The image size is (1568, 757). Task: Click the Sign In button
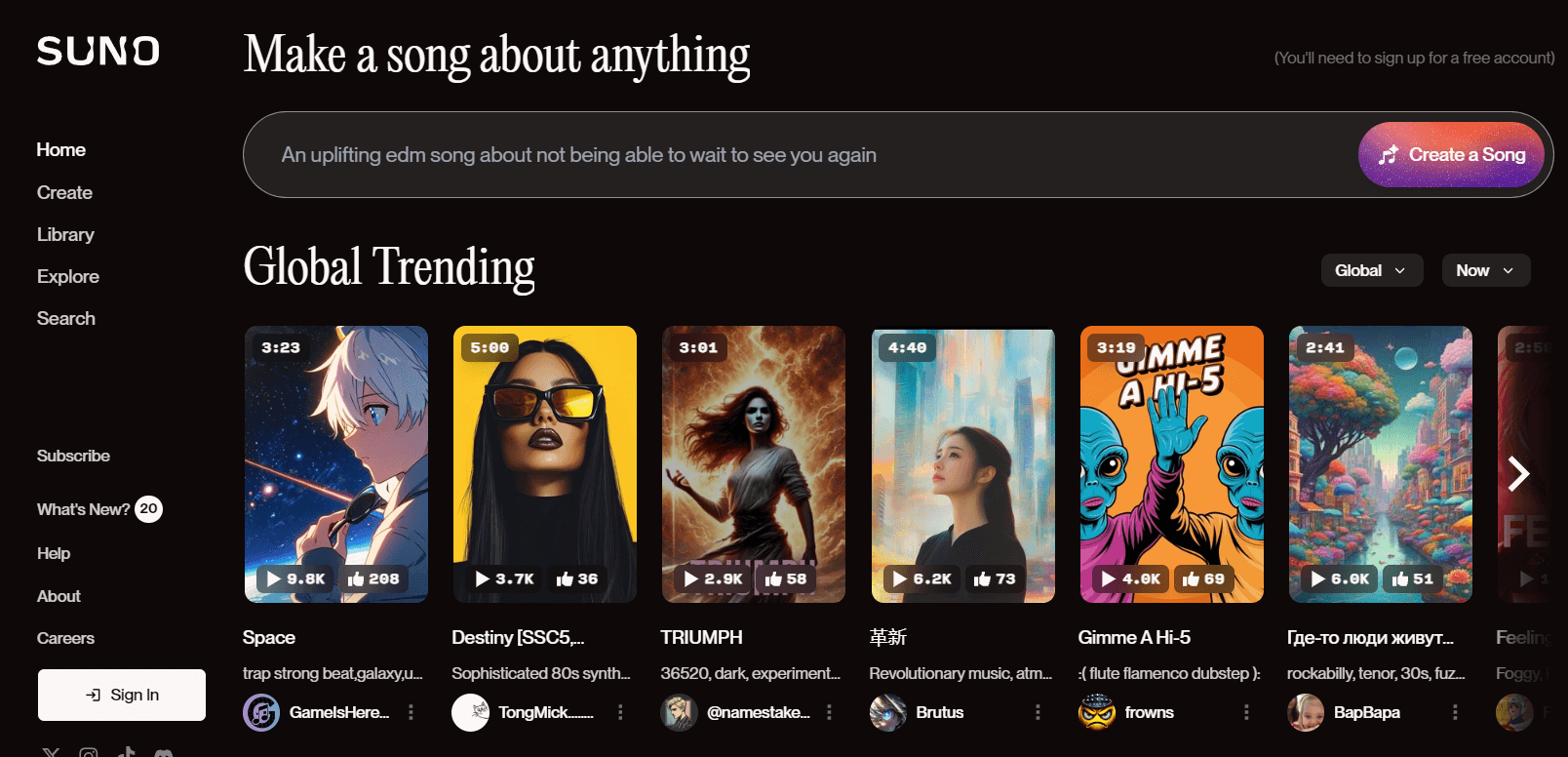pyautogui.click(x=122, y=695)
